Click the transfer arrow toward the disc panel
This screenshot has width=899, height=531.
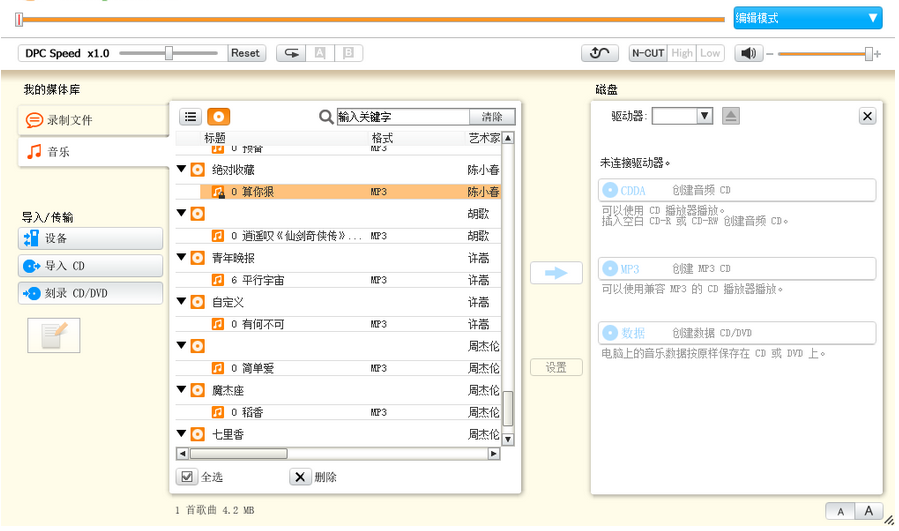click(x=556, y=273)
